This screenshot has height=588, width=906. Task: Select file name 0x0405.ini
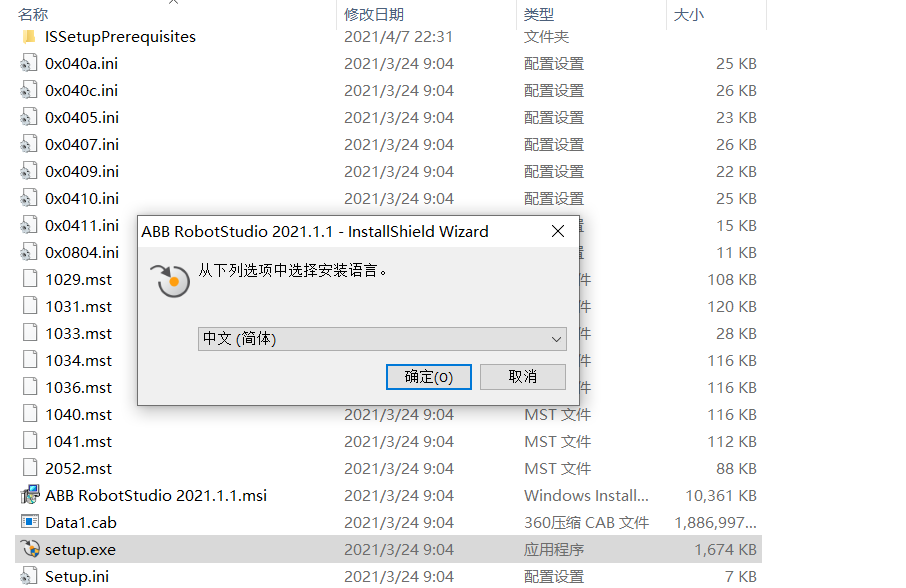click(82, 118)
